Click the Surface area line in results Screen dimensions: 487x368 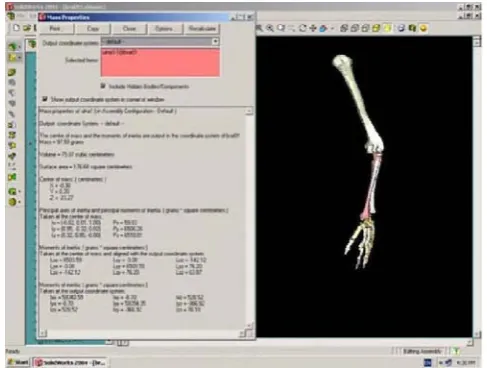click(86, 167)
